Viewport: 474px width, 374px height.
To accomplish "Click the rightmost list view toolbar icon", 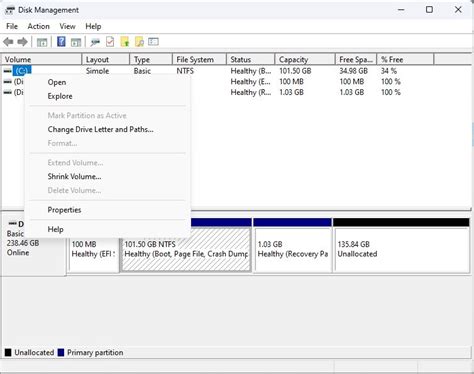I will [153, 42].
